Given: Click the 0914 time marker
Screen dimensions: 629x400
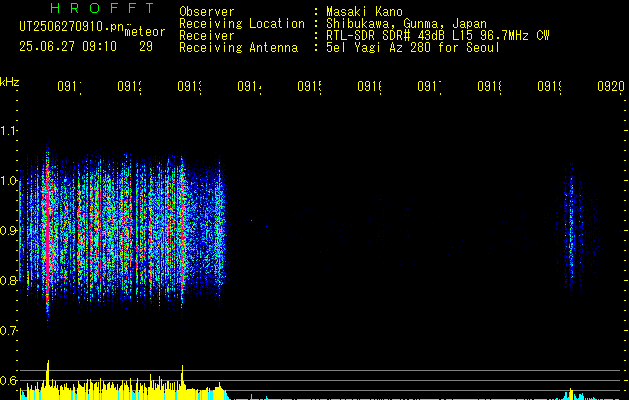Looking at the screenshot, I should click(250, 86).
